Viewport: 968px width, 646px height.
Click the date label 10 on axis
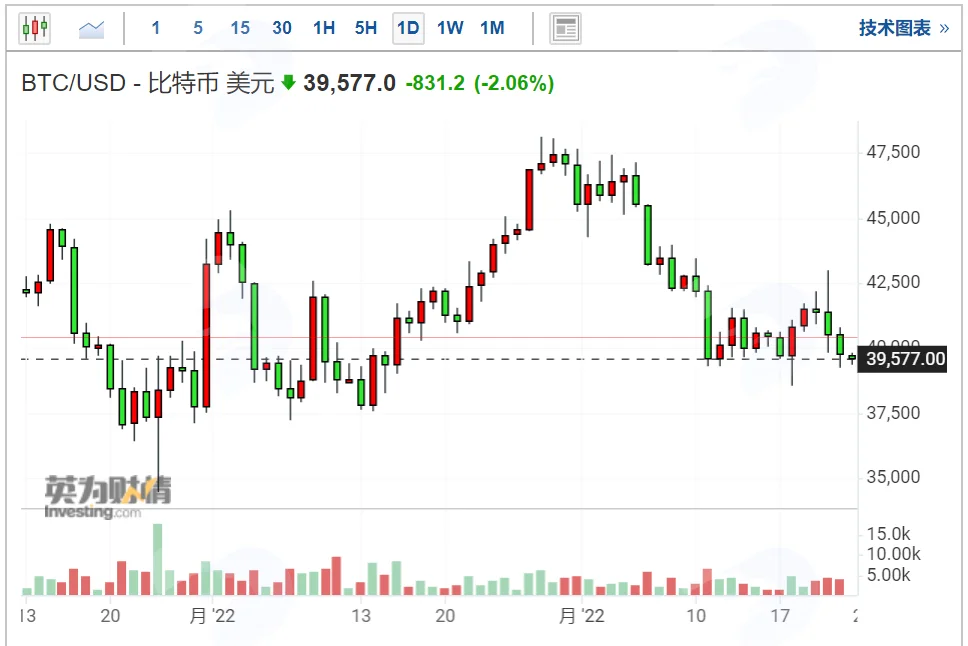point(696,616)
